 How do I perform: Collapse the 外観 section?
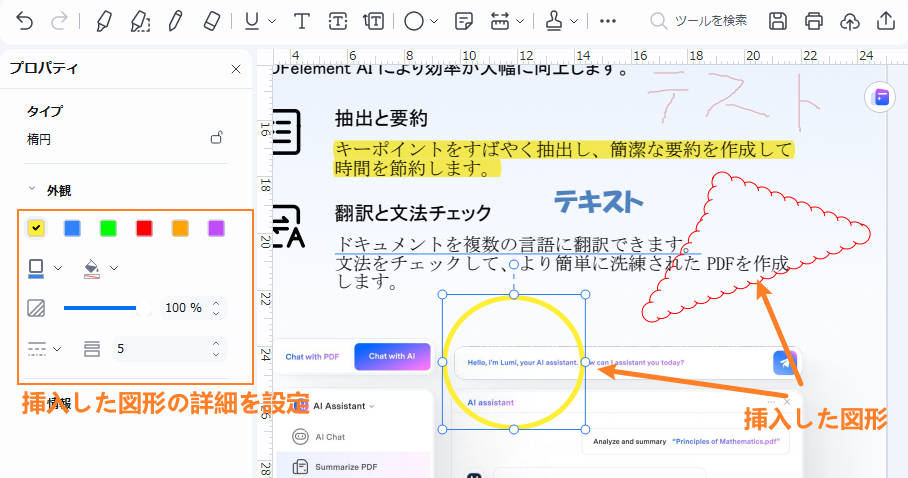32,189
